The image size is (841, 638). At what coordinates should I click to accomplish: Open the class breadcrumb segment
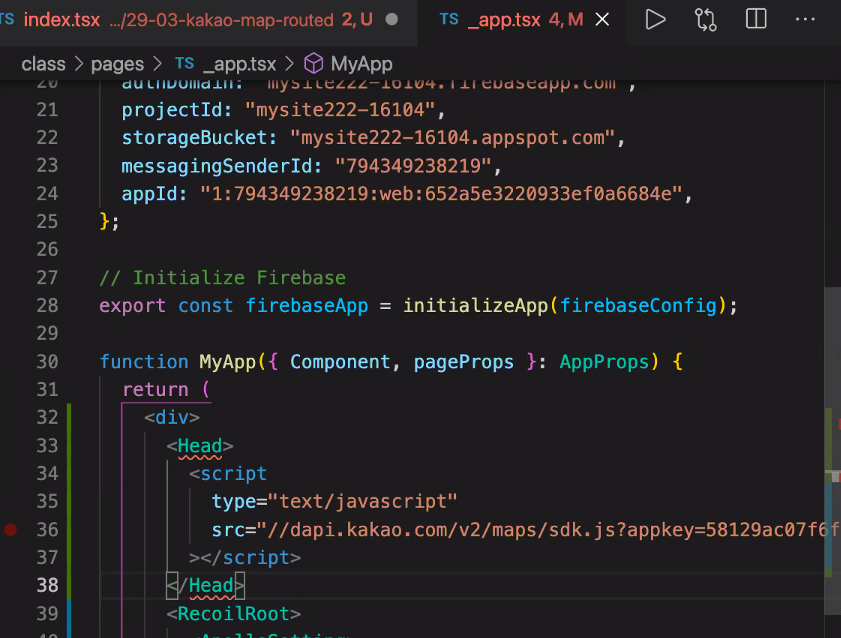click(43, 64)
